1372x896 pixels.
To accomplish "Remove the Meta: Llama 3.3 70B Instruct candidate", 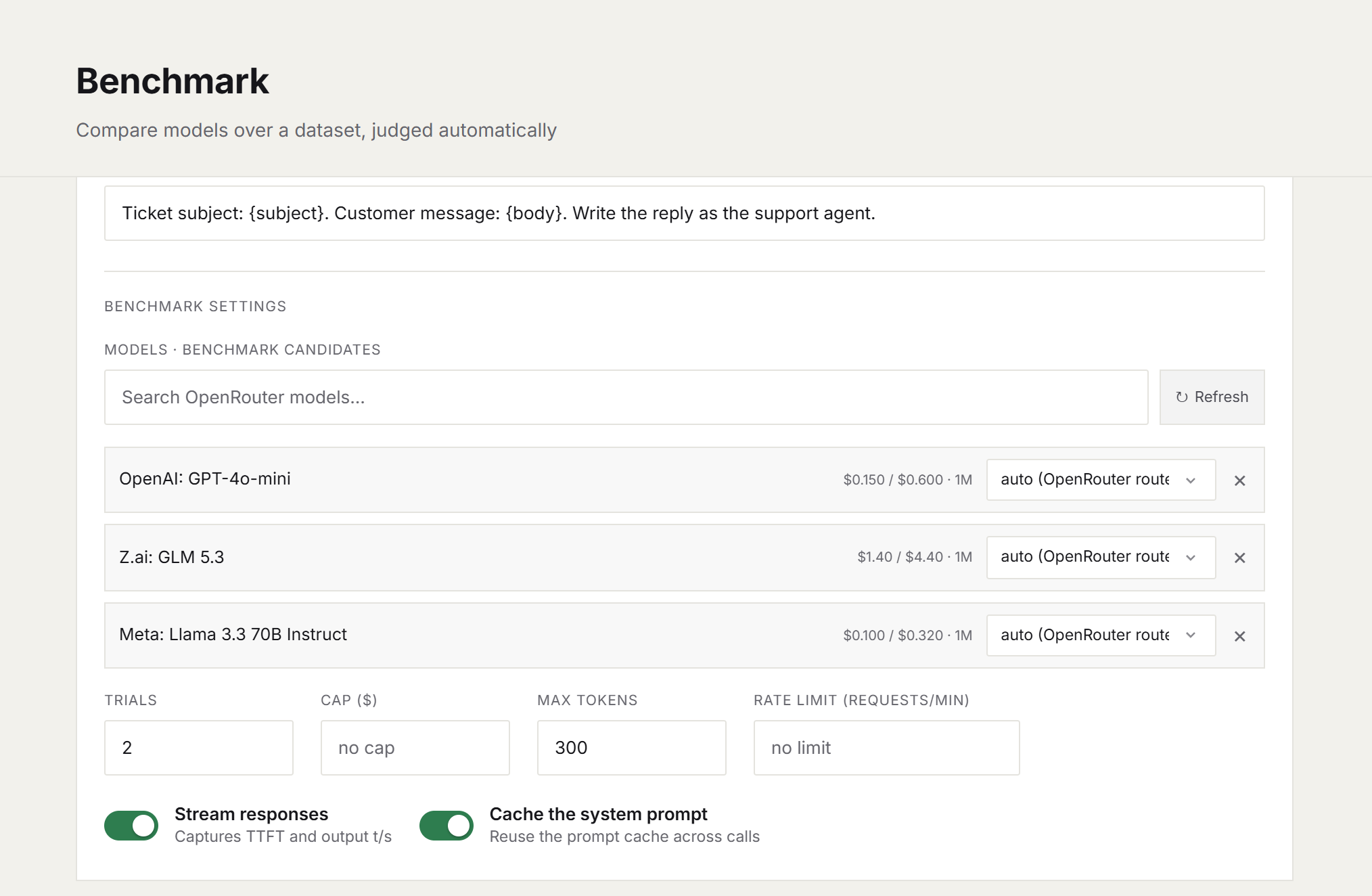I will point(1239,636).
